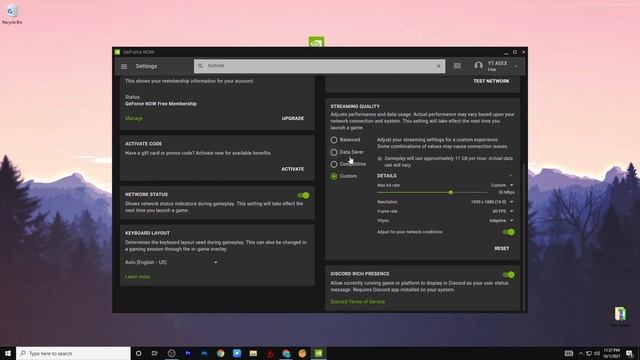Click the Upgrade button

(293, 118)
